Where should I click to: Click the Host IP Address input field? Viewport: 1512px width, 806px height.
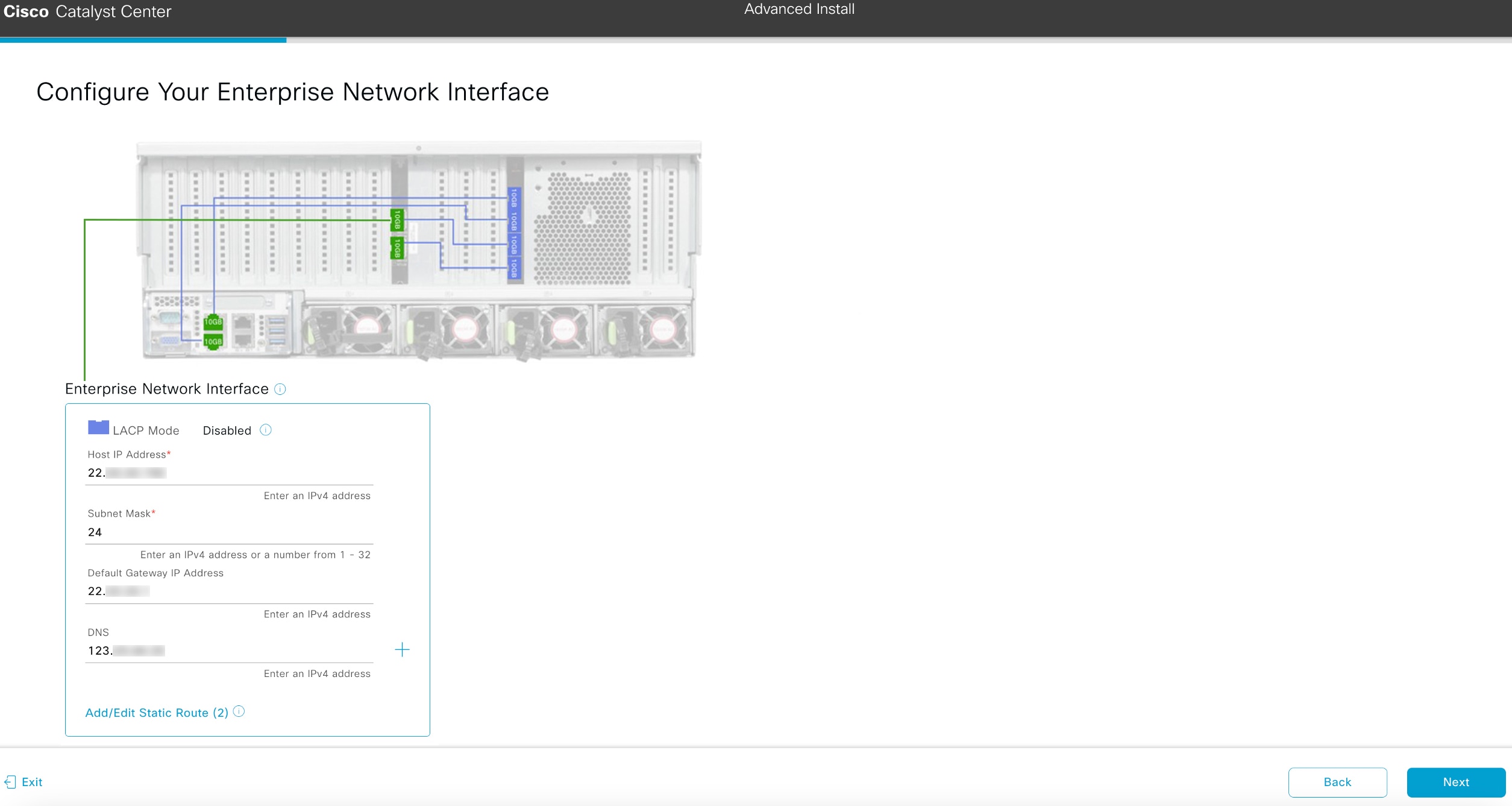click(x=229, y=473)
